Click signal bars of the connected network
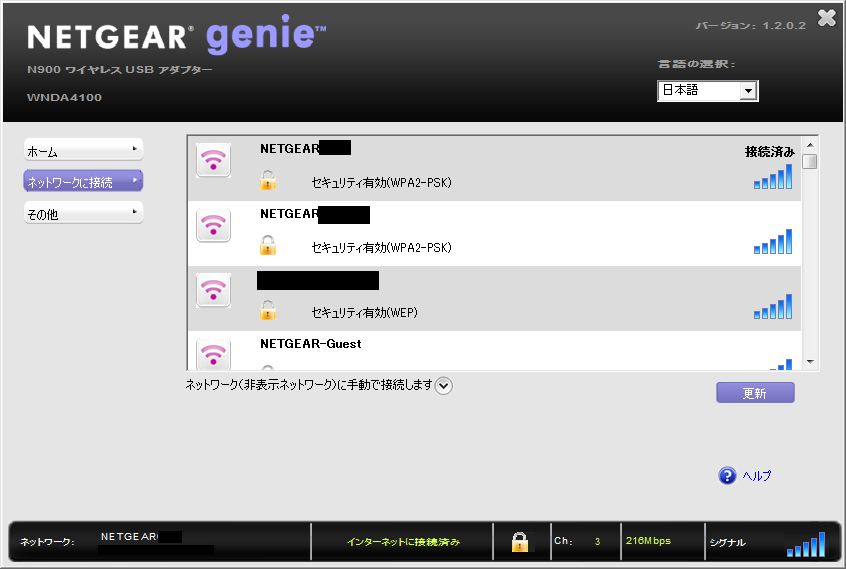 click(773, 177)
